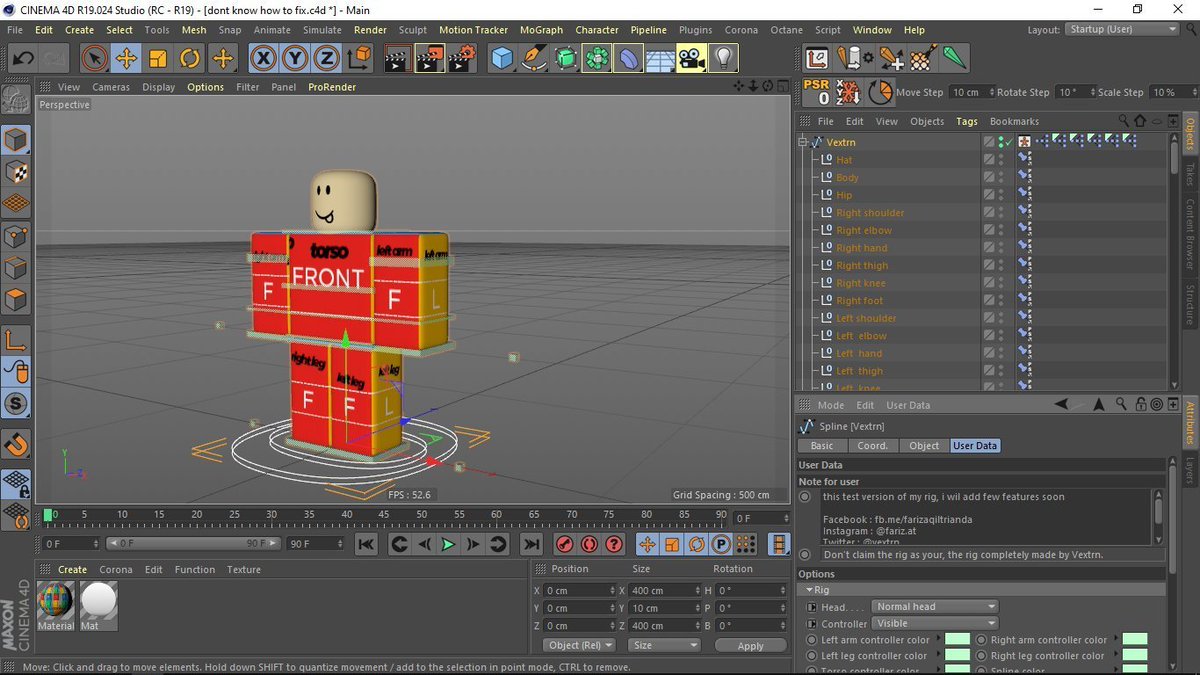The width and height of the screenshot is (1200, 675).
Task: Open the Size mode dropdown
Action: point(665,645)
